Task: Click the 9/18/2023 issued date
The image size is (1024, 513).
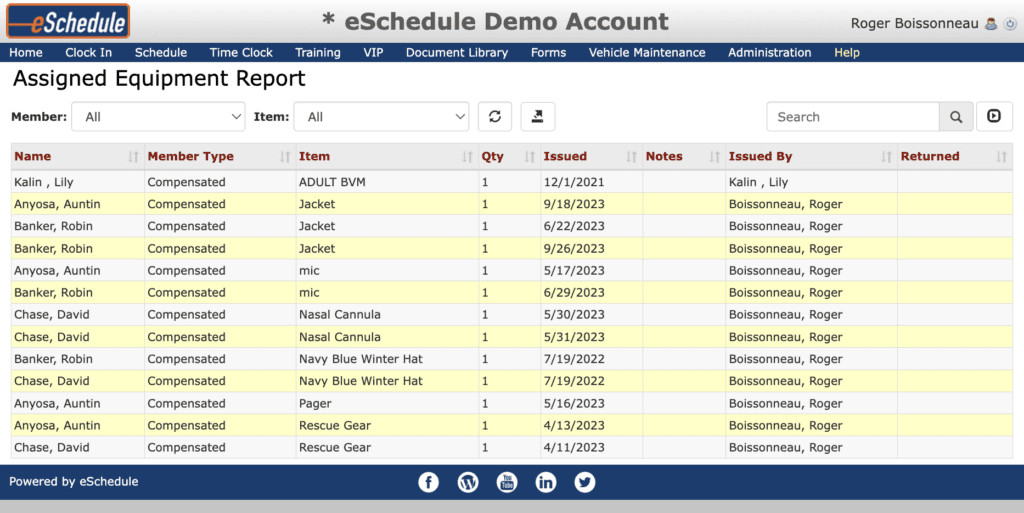Action: (574, 204)
